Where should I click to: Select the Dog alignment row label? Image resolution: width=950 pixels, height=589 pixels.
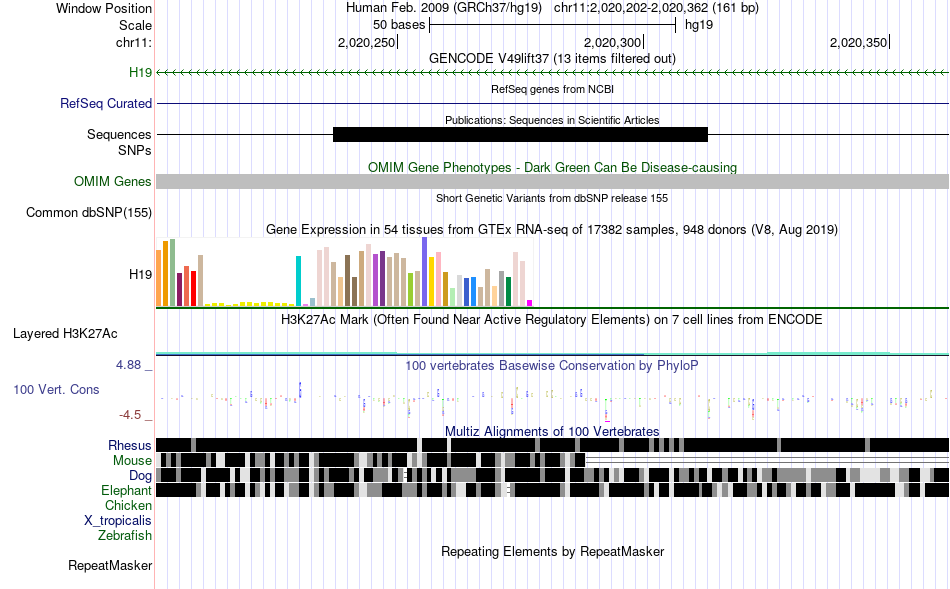click(140, 476)
